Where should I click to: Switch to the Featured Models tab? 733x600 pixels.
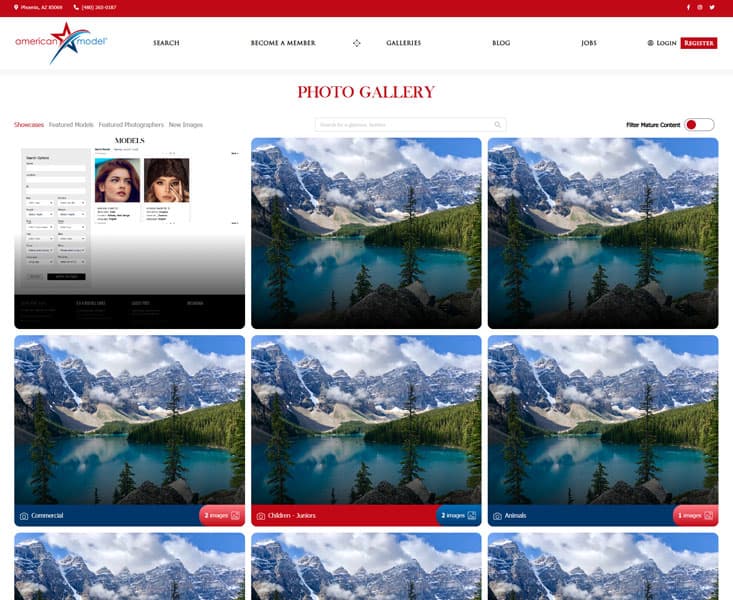(71, 125)
